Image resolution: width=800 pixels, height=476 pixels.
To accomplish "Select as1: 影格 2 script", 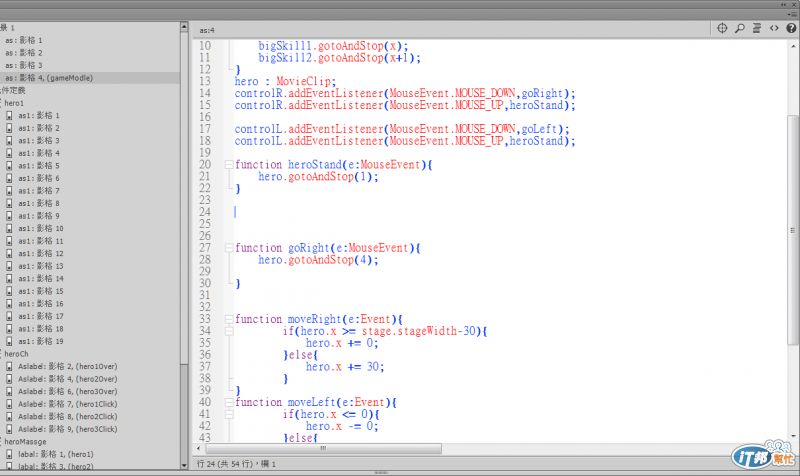I will point(39,128).
